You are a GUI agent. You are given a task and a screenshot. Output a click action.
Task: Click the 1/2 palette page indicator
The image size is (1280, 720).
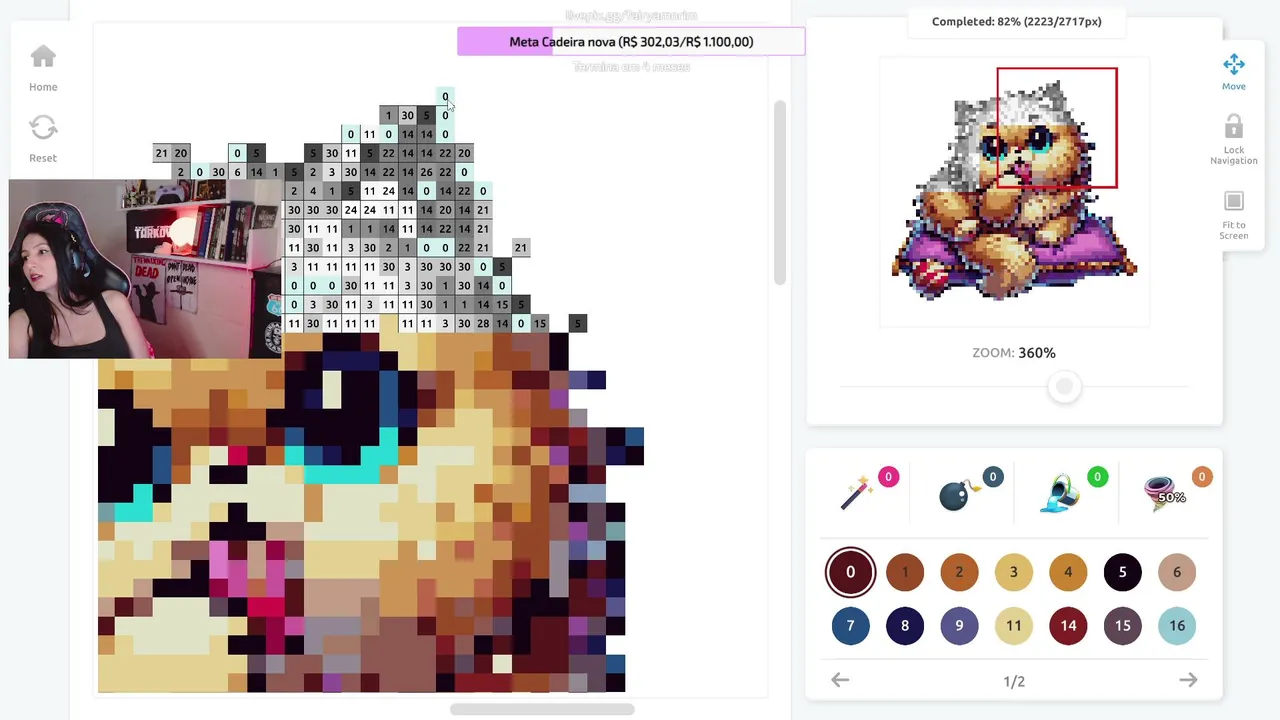tap(1014, 681)
